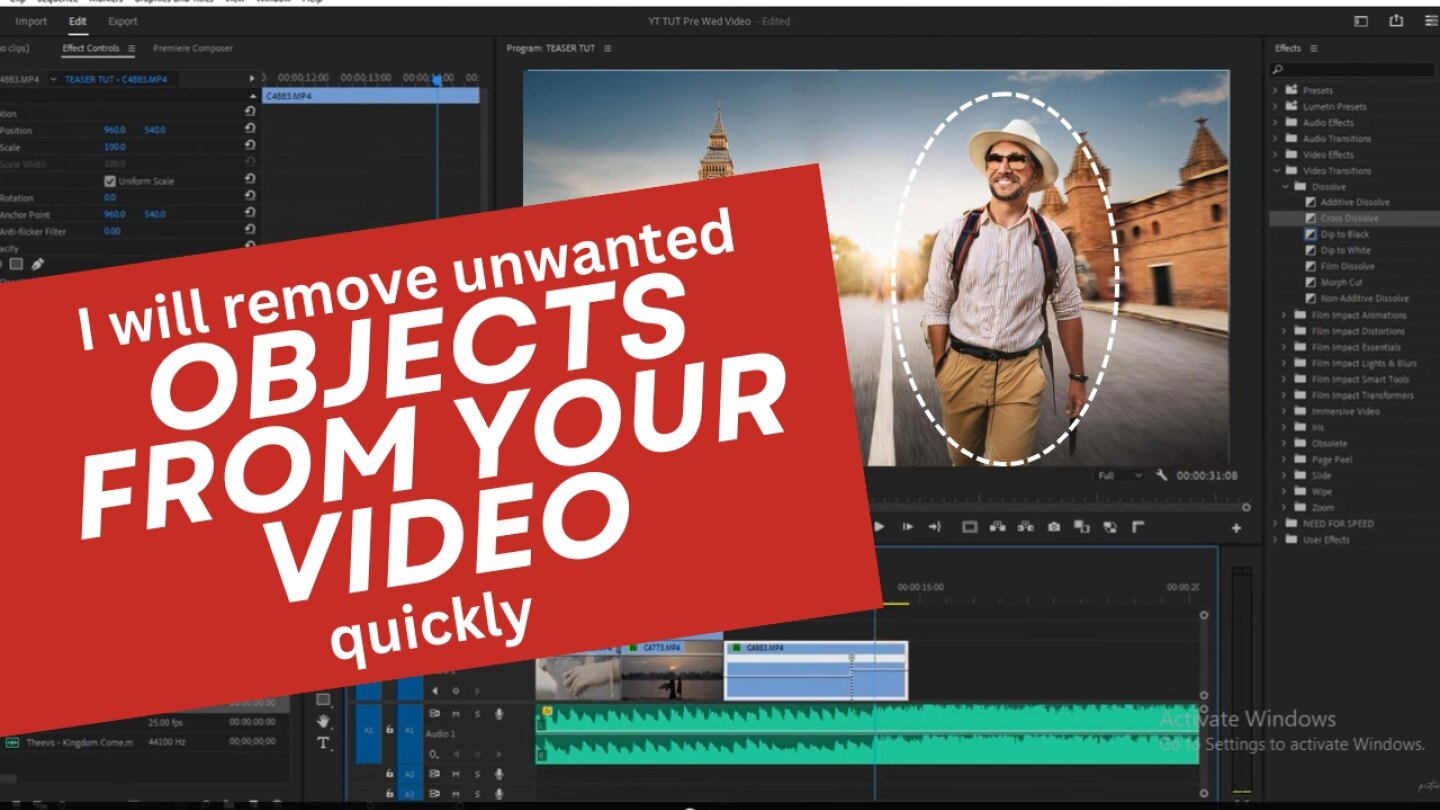Screen dimensions: 1440x810
Task: Reset the Scale parameter
Action: coord(250,147)
